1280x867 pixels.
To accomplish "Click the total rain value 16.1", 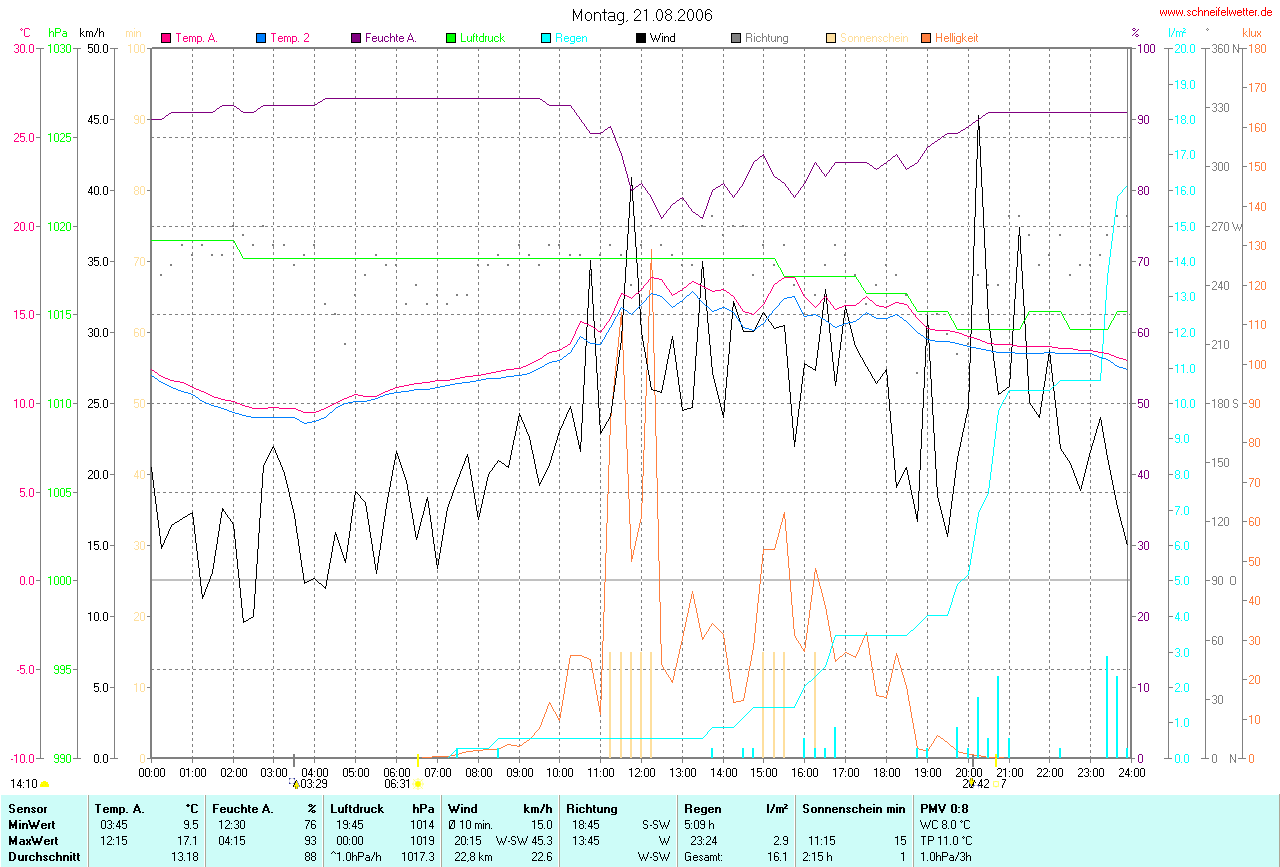I will pyautogui.click(x=778, y=857).
